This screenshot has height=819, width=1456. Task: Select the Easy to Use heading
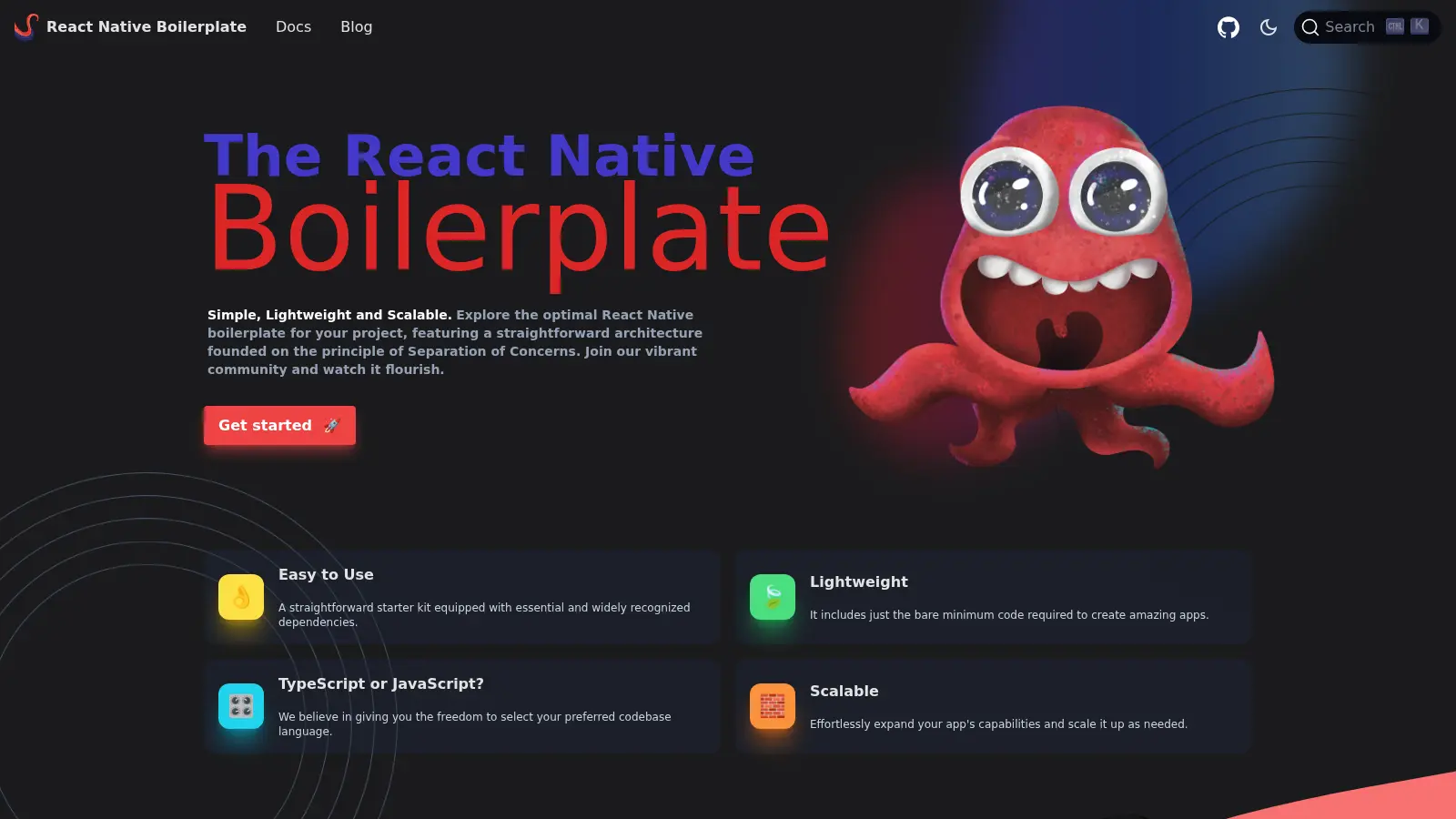[326, 574]
